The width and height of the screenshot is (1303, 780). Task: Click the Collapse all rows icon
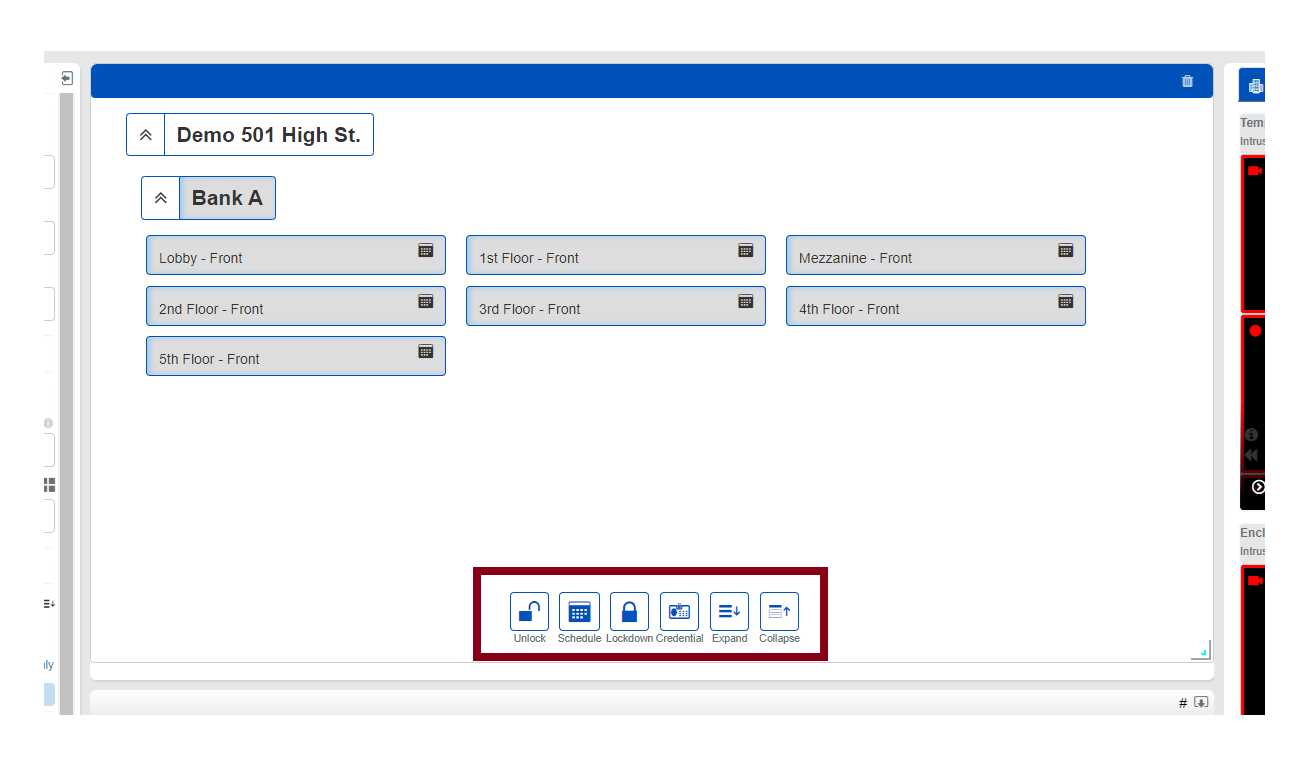779,611
